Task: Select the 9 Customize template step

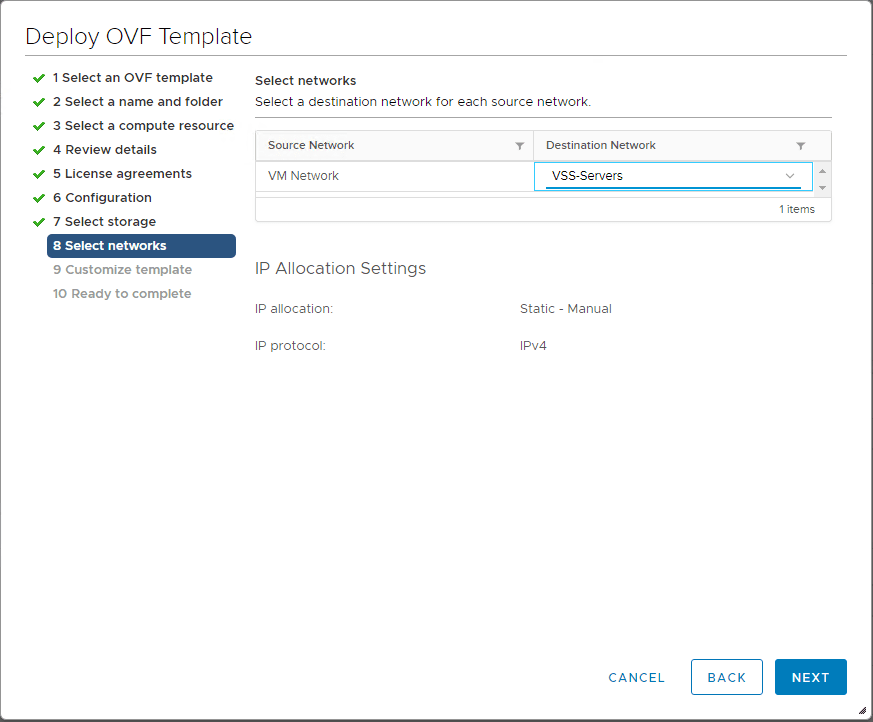Action: tap(122, 269)
